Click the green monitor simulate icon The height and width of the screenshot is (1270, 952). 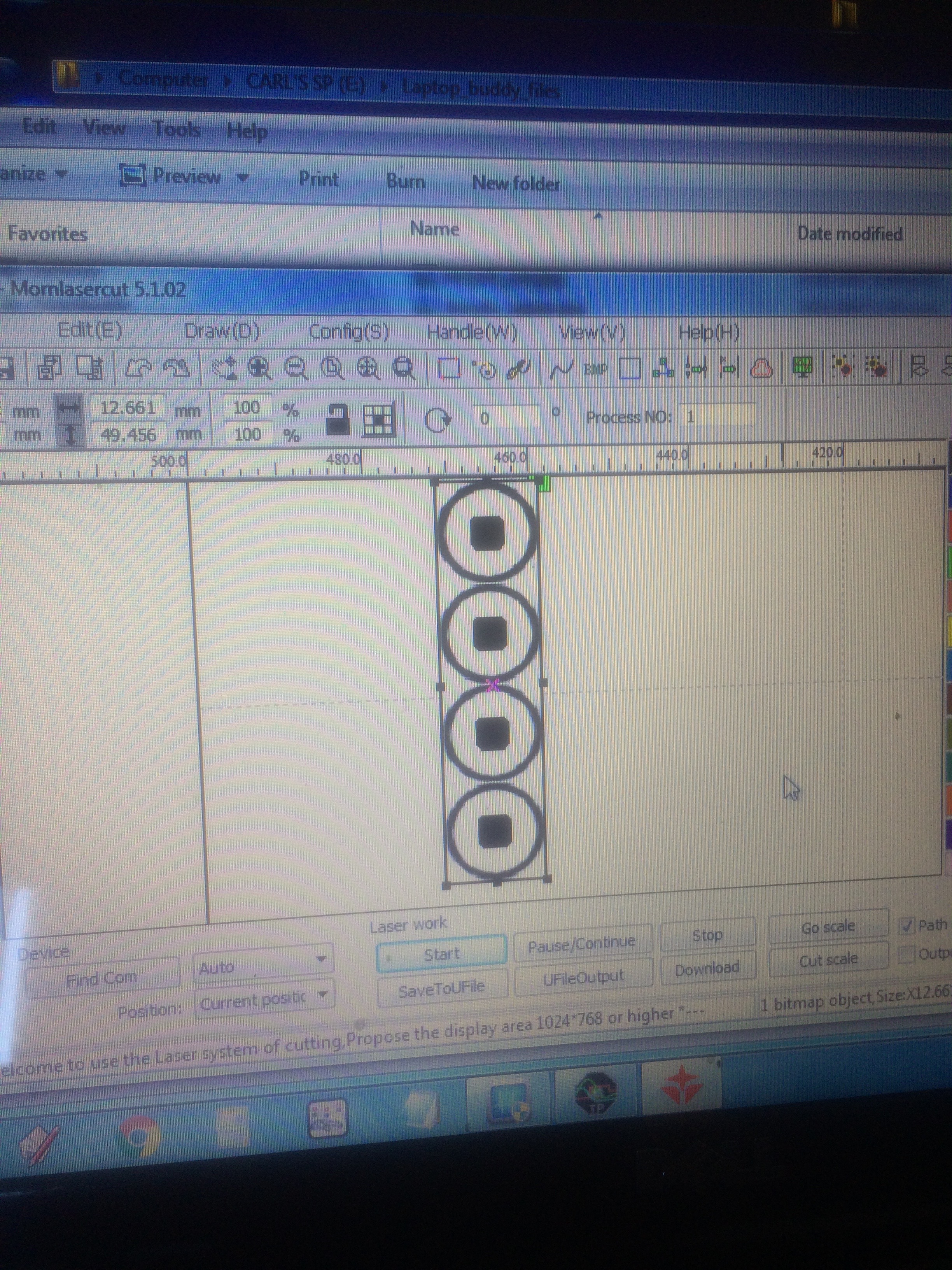(803, 367)
